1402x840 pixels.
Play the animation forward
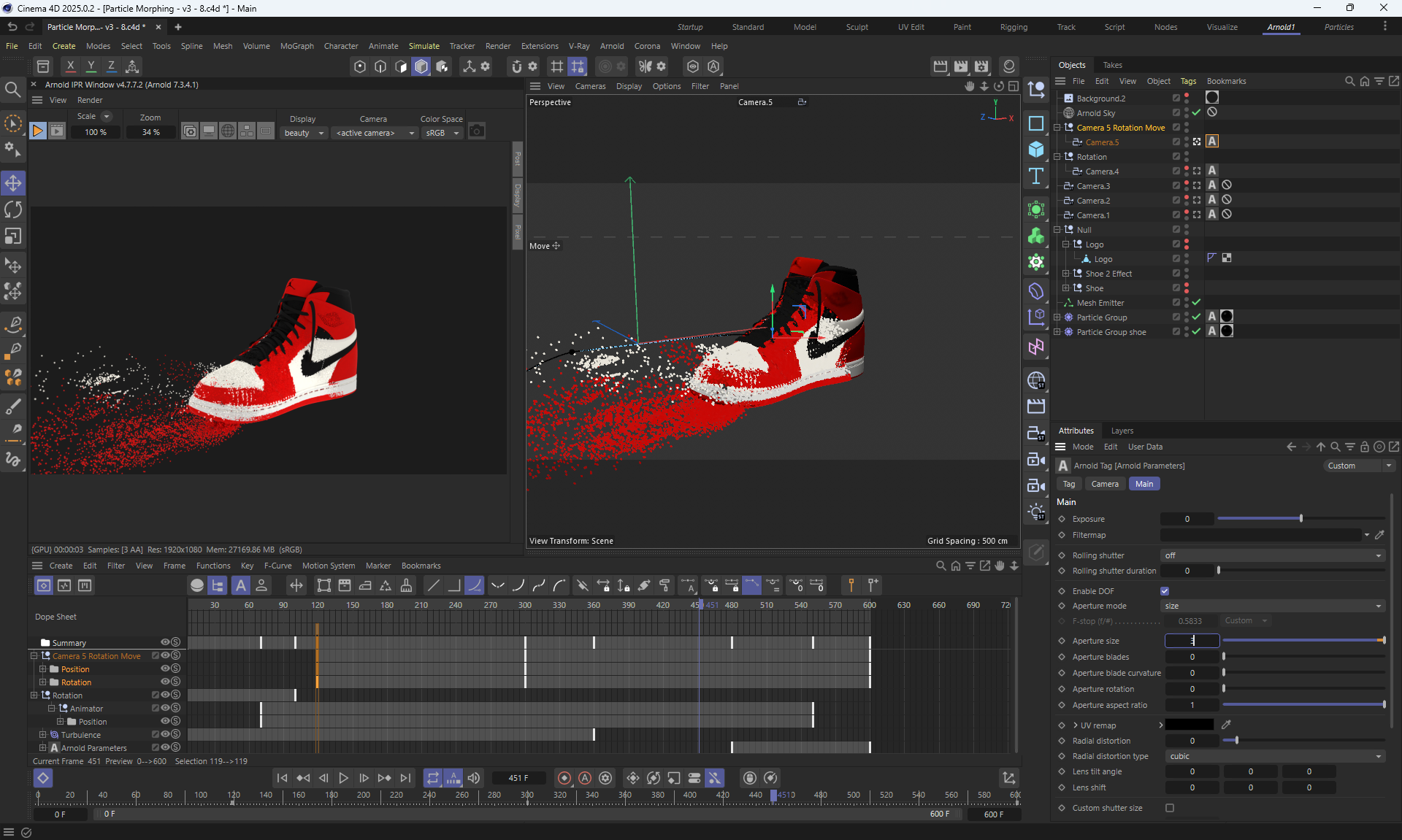(343, 778)
